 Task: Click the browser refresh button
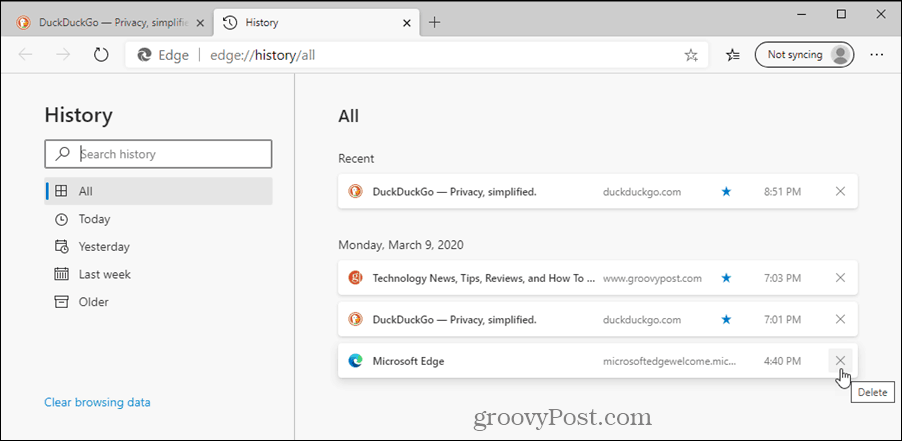(100, 55)
